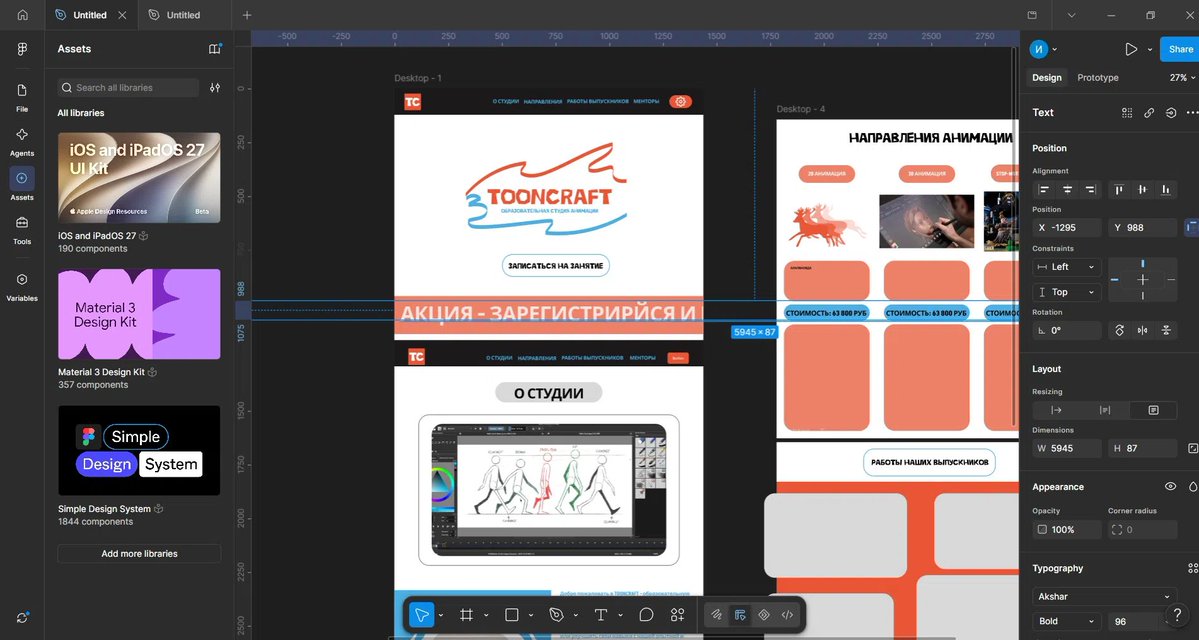Flip selection horizontally
The image size is (1199, 640).
coord(1142,330)
